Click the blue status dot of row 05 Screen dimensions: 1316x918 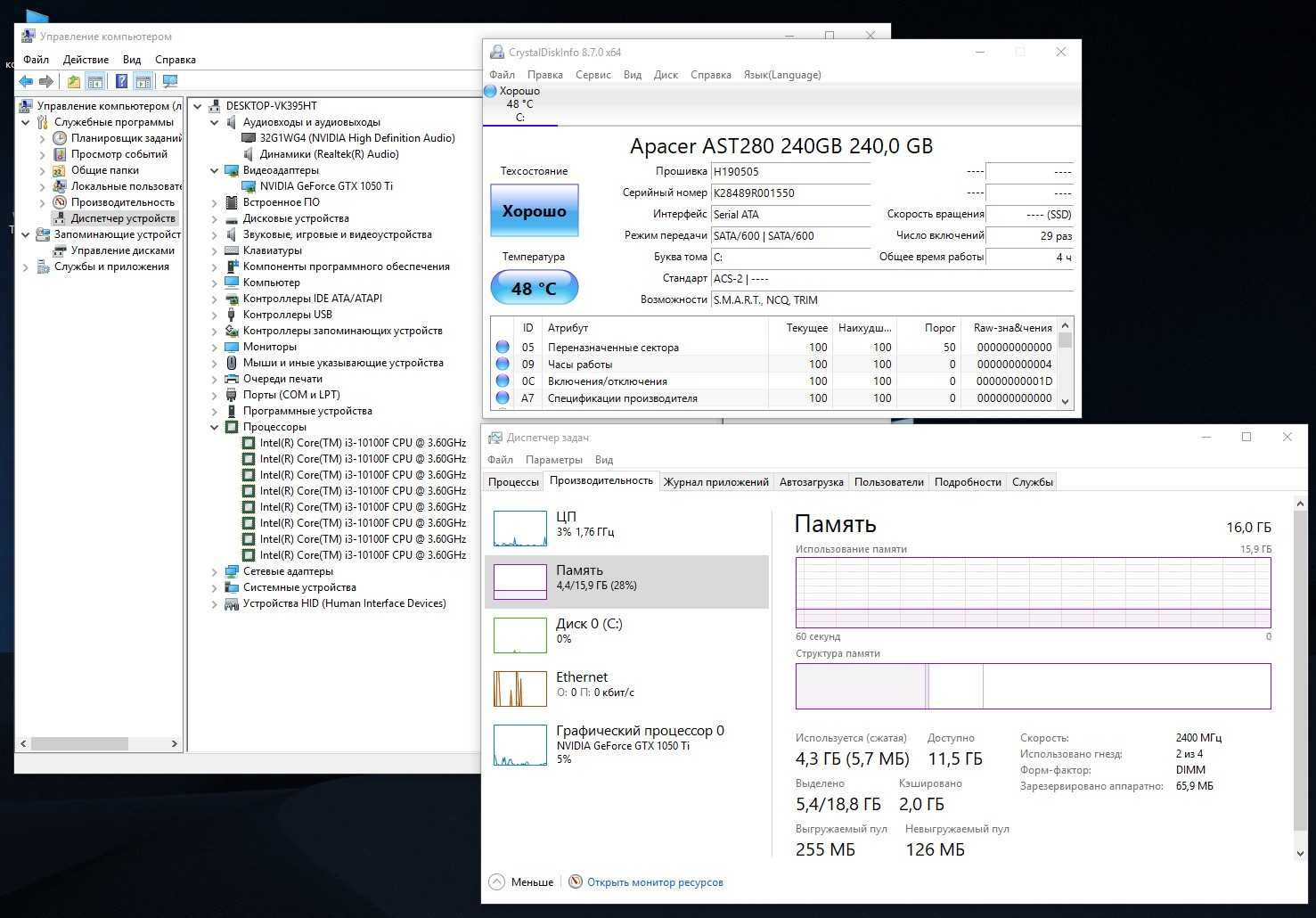[x=503, y=347]
